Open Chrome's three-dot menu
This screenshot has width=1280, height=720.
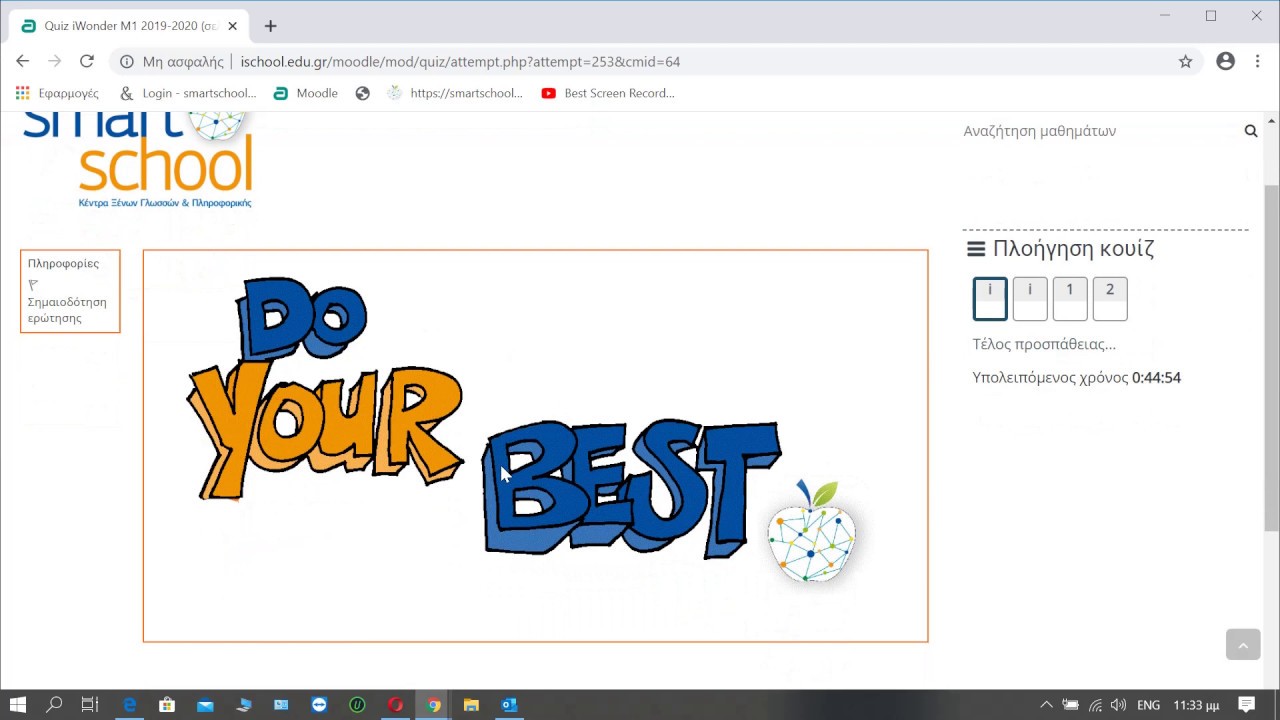coord(1257,61)
